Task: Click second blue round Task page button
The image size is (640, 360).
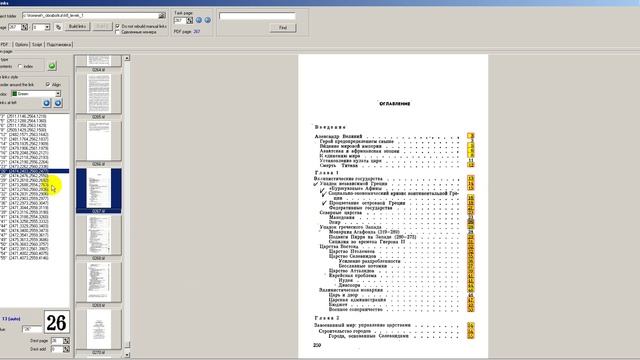Action: (x=208, y=20)
